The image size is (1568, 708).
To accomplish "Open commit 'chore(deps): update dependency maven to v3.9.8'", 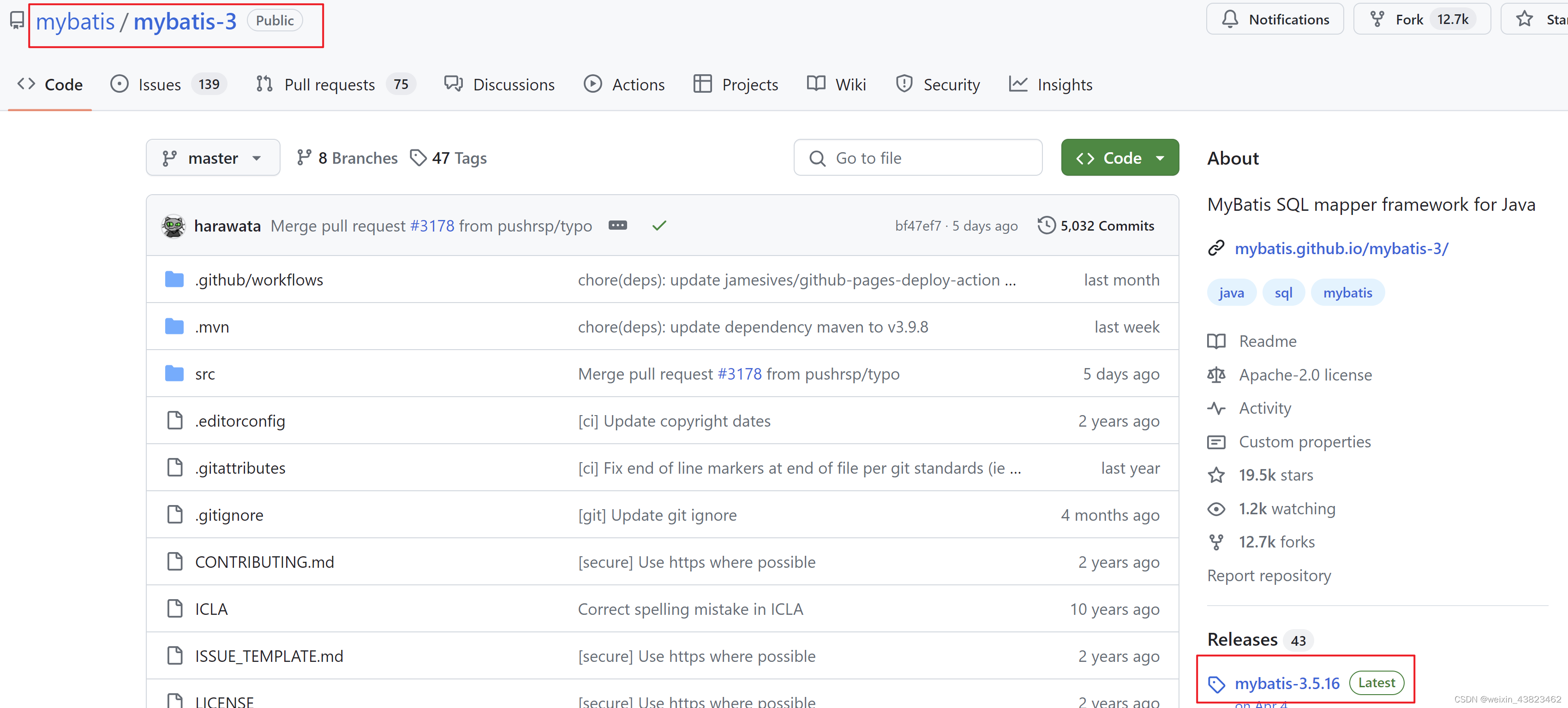I will (753, 327).
